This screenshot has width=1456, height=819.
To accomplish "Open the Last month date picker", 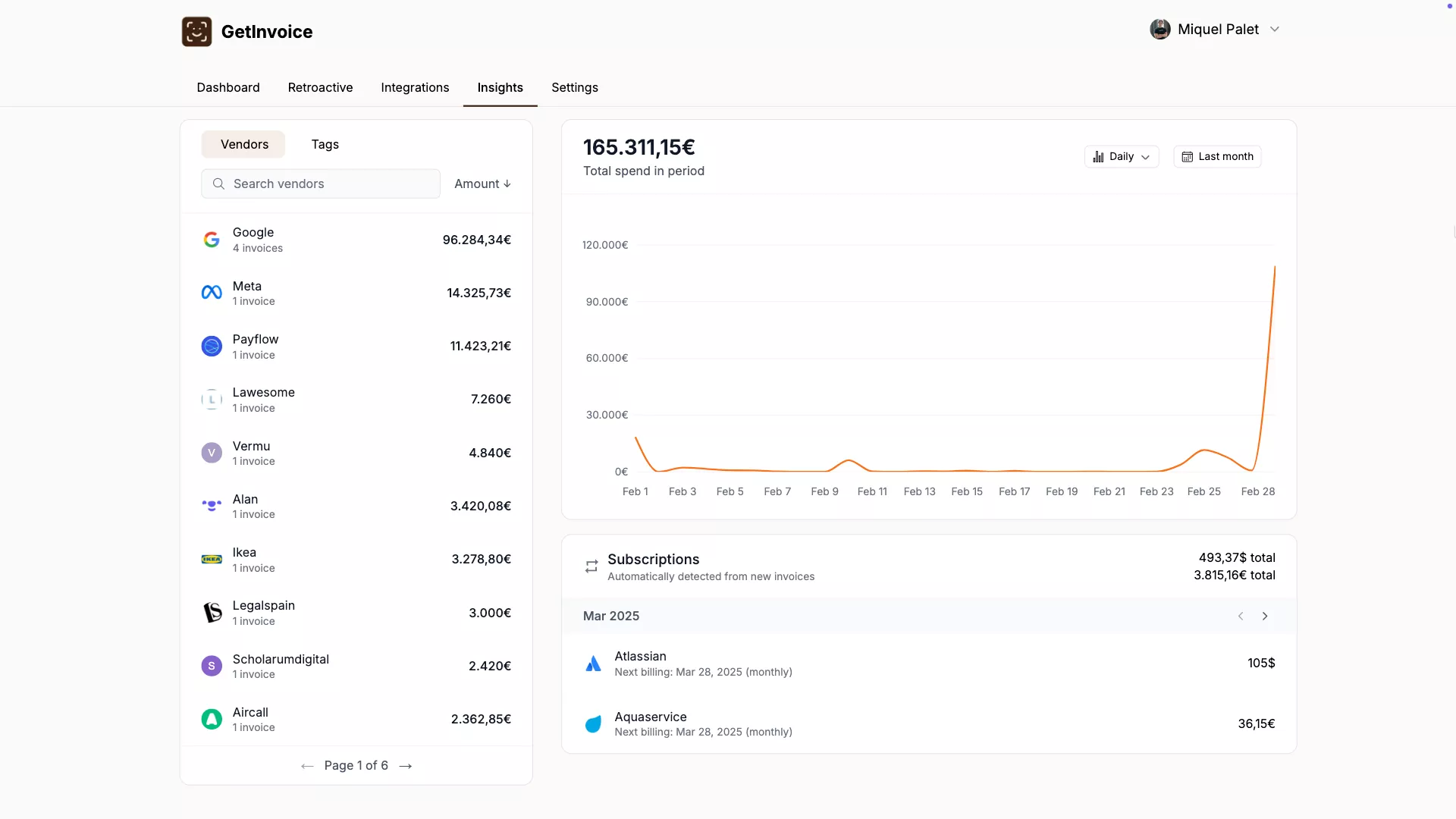I will tap(1217, 157).
